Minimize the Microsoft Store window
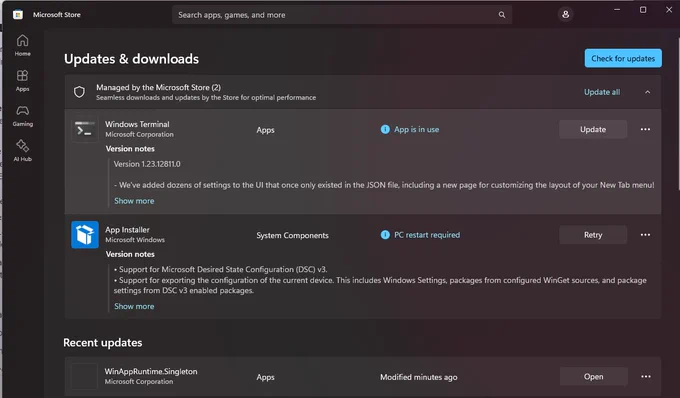The height and width of the screenshot is (398, 680). point(617,10)
